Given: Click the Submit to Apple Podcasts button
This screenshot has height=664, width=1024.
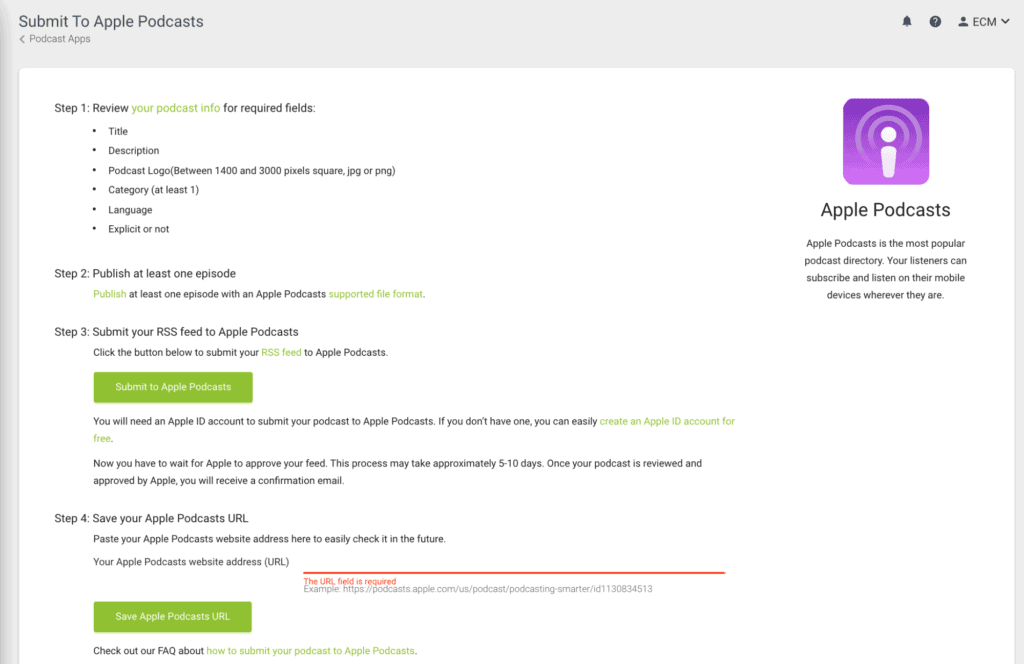Looking at the screenshot, I should [x=173, y=387].
